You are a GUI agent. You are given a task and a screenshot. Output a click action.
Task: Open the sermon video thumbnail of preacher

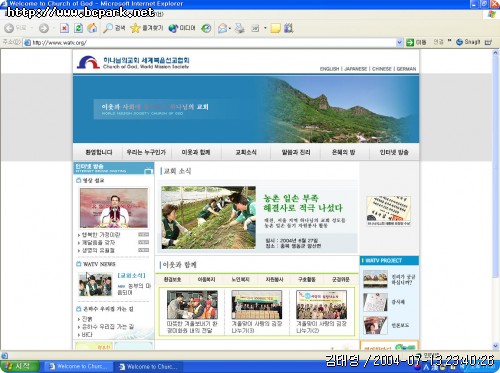pos(114,208)
